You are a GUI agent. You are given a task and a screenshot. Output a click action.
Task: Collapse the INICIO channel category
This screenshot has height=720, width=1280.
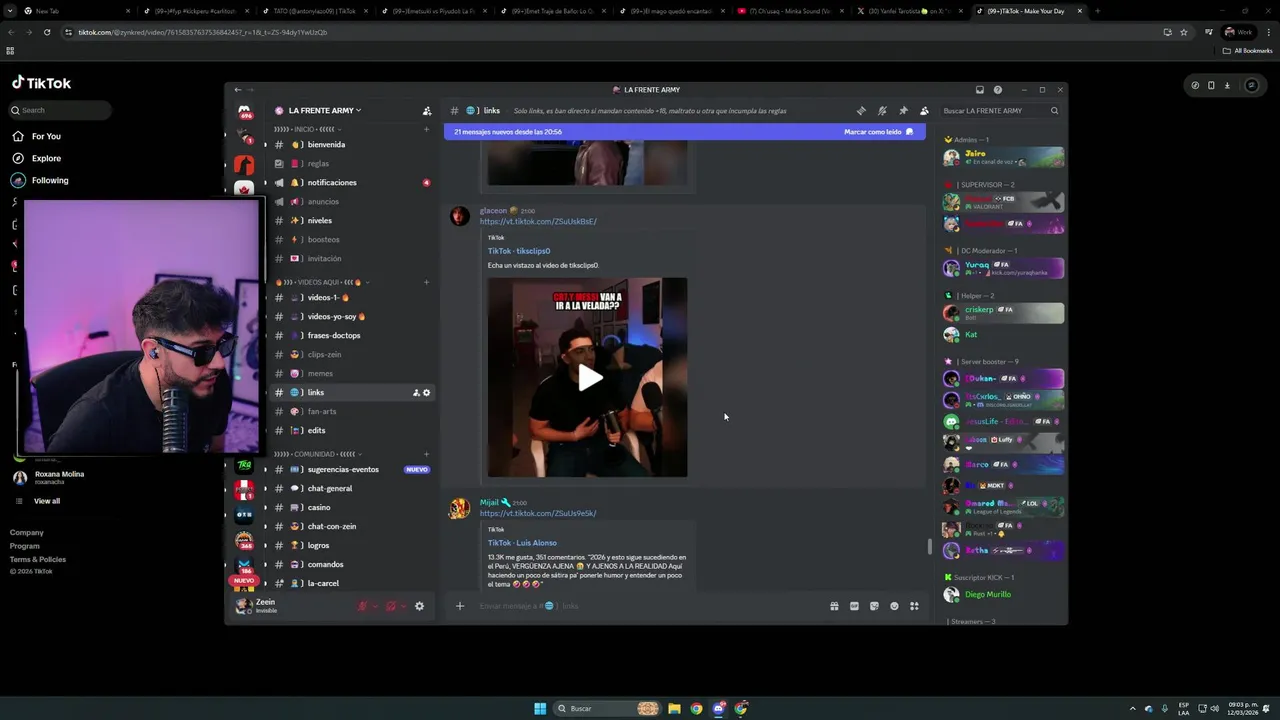click(308, 129)
